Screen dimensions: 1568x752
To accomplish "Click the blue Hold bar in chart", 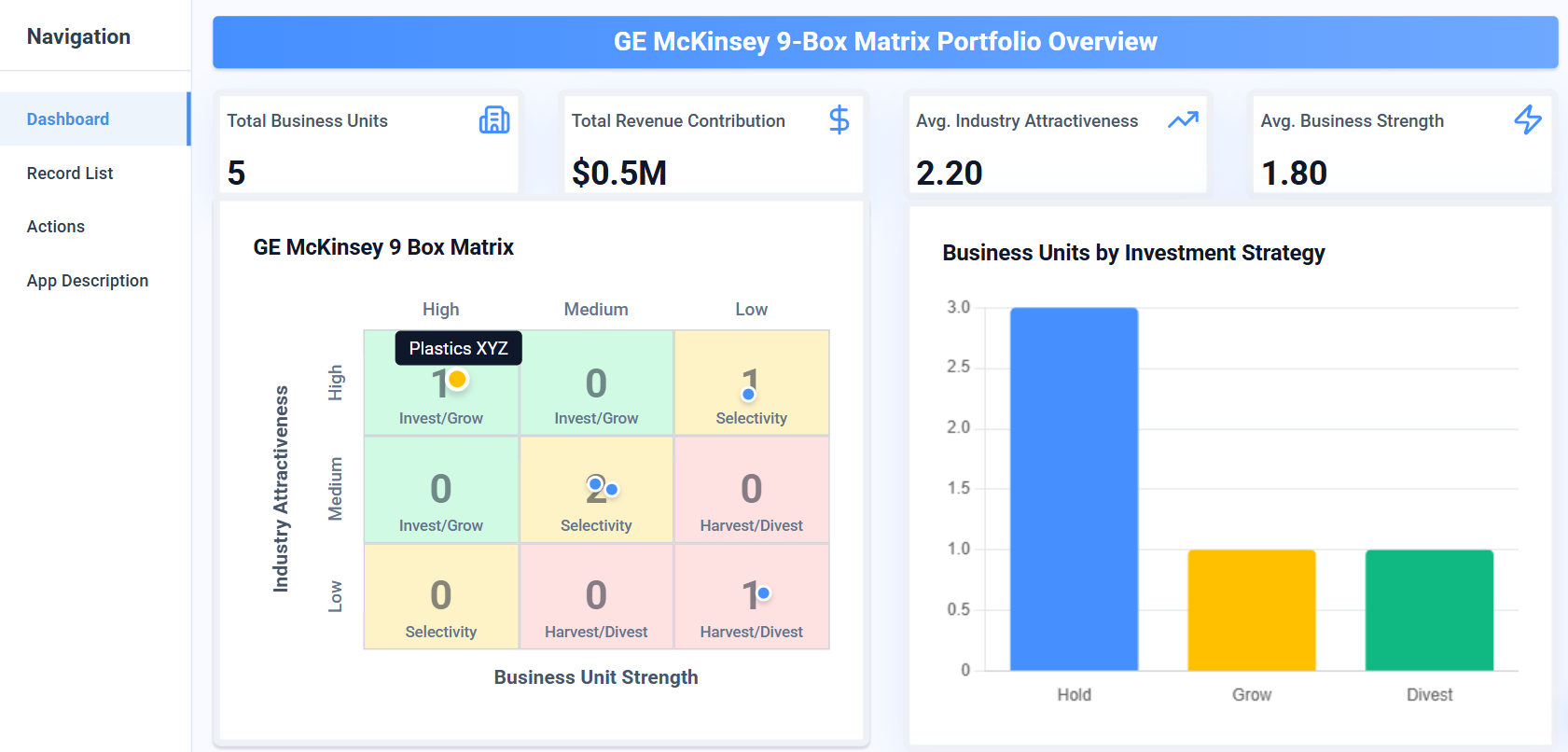I will pyautogui.click(x=1074, y=489).
